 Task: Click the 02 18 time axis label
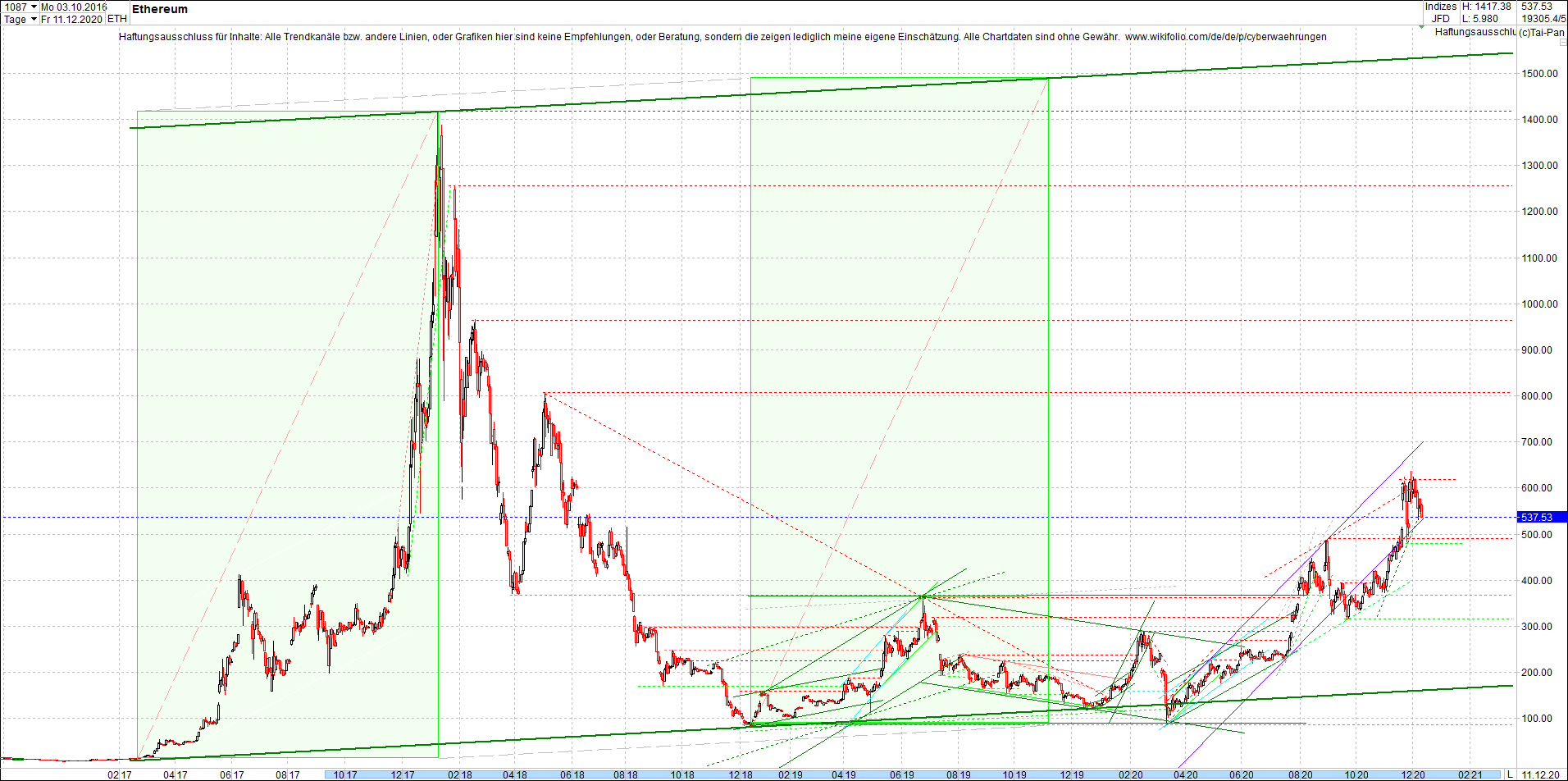point(460,774)
